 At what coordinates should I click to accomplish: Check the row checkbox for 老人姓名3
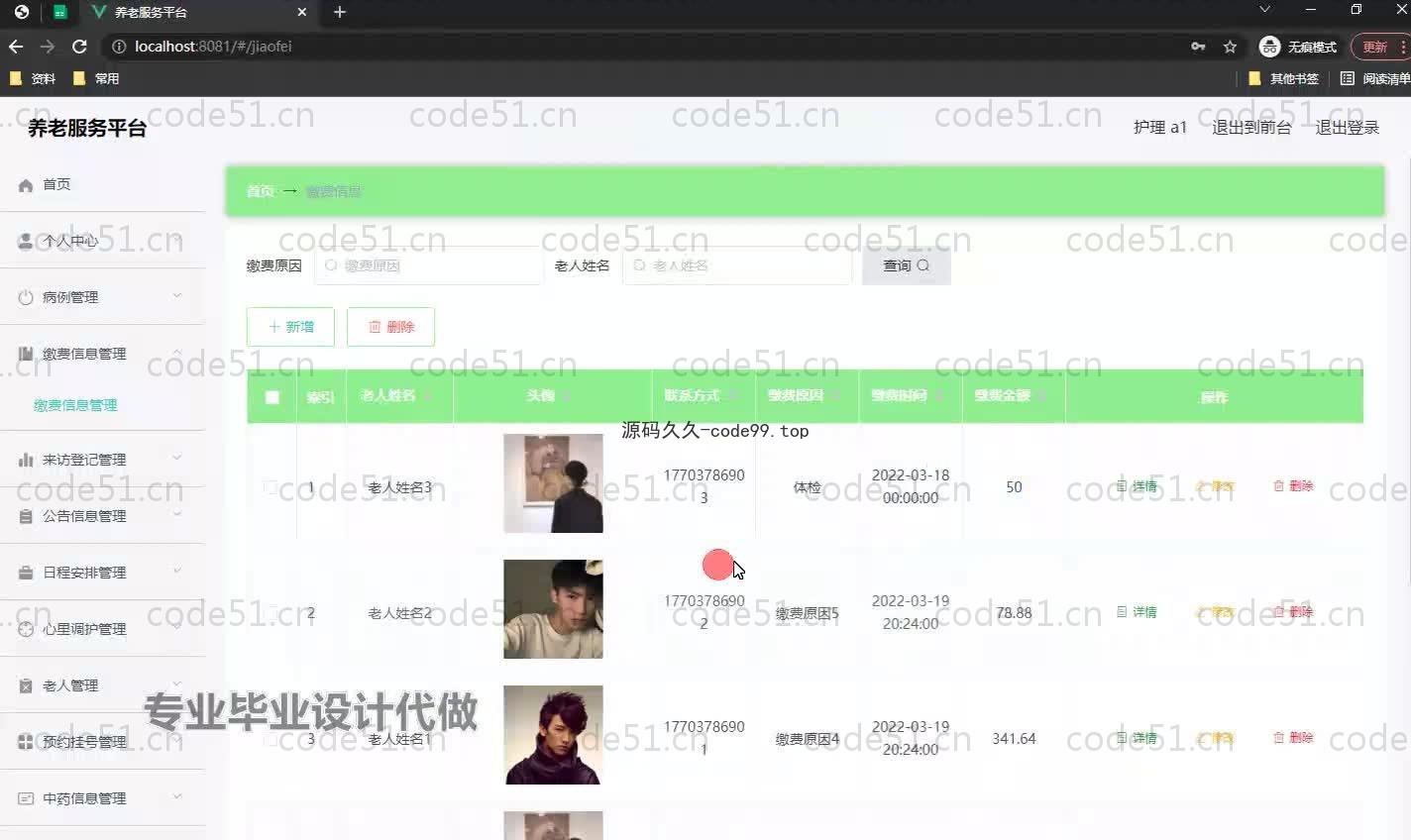coord(271,487)
